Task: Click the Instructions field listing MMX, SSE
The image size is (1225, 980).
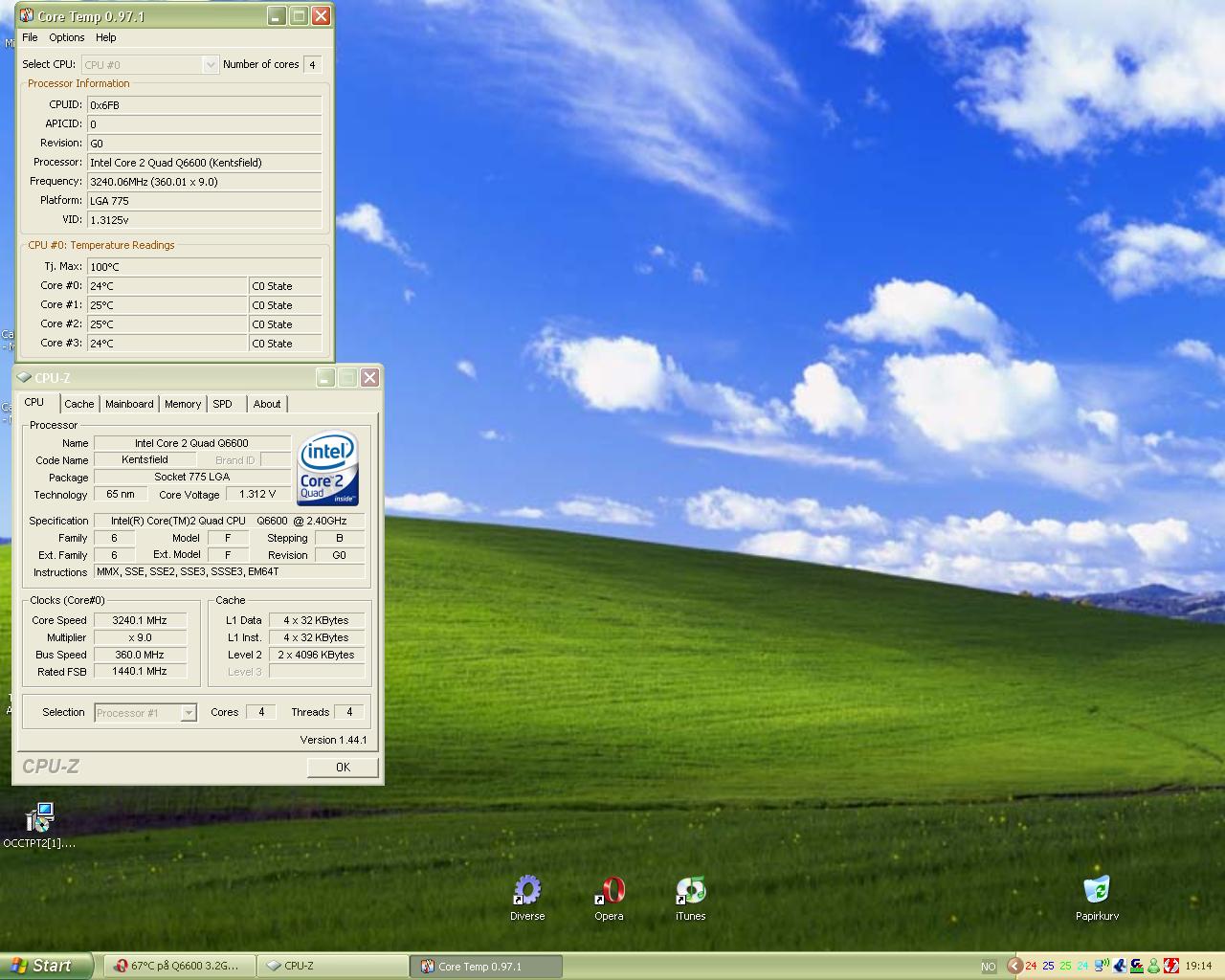Action: click(230, 571)
